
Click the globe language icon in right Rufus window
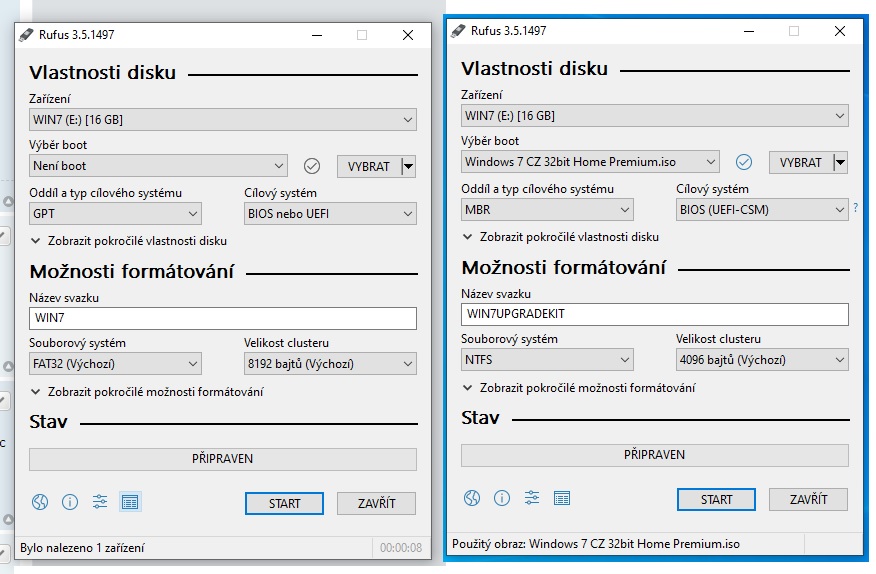pyautogui.click(x=472, y=498)
